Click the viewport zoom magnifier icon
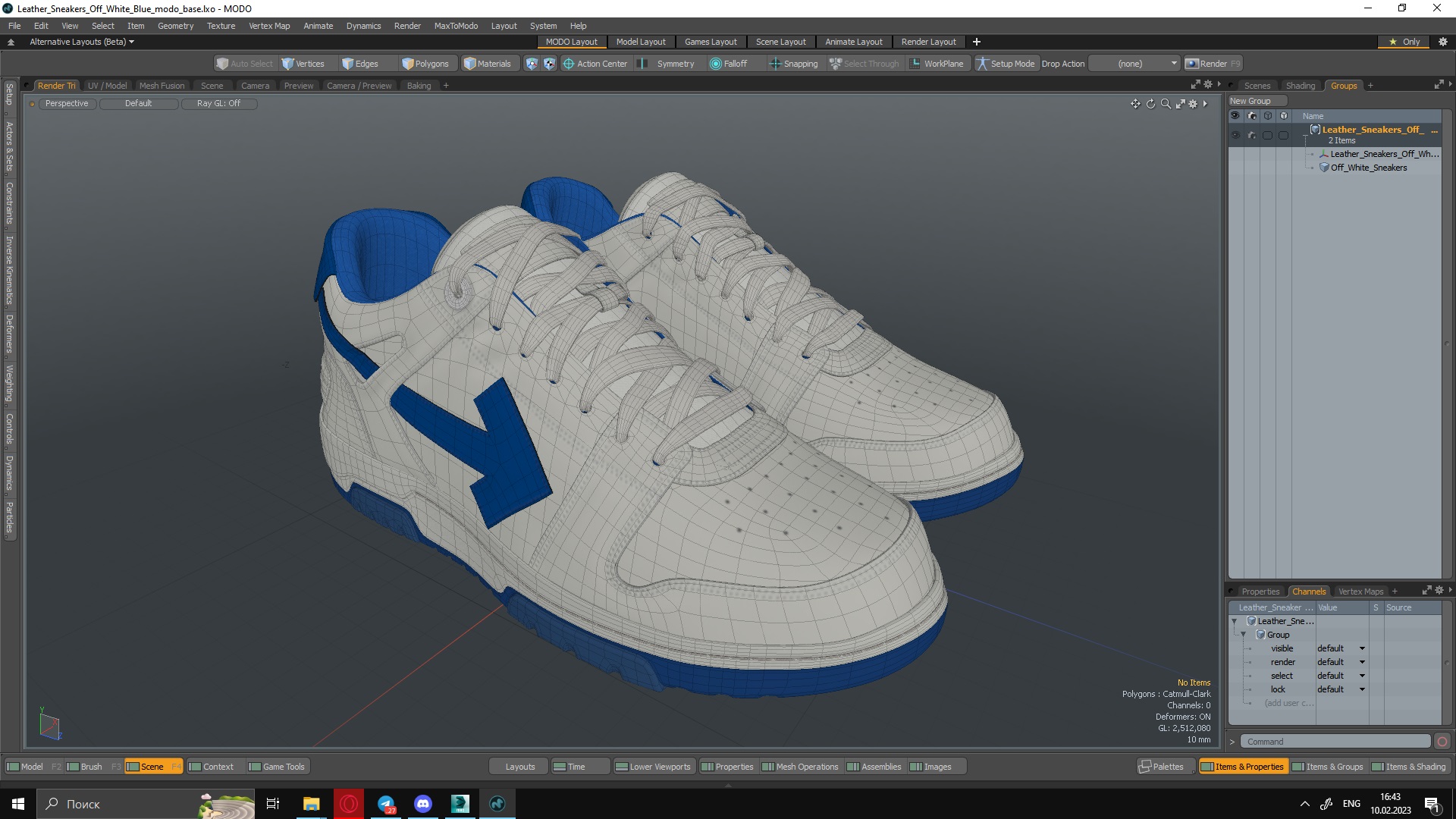1456x819 pixels. coord(1166,104)
